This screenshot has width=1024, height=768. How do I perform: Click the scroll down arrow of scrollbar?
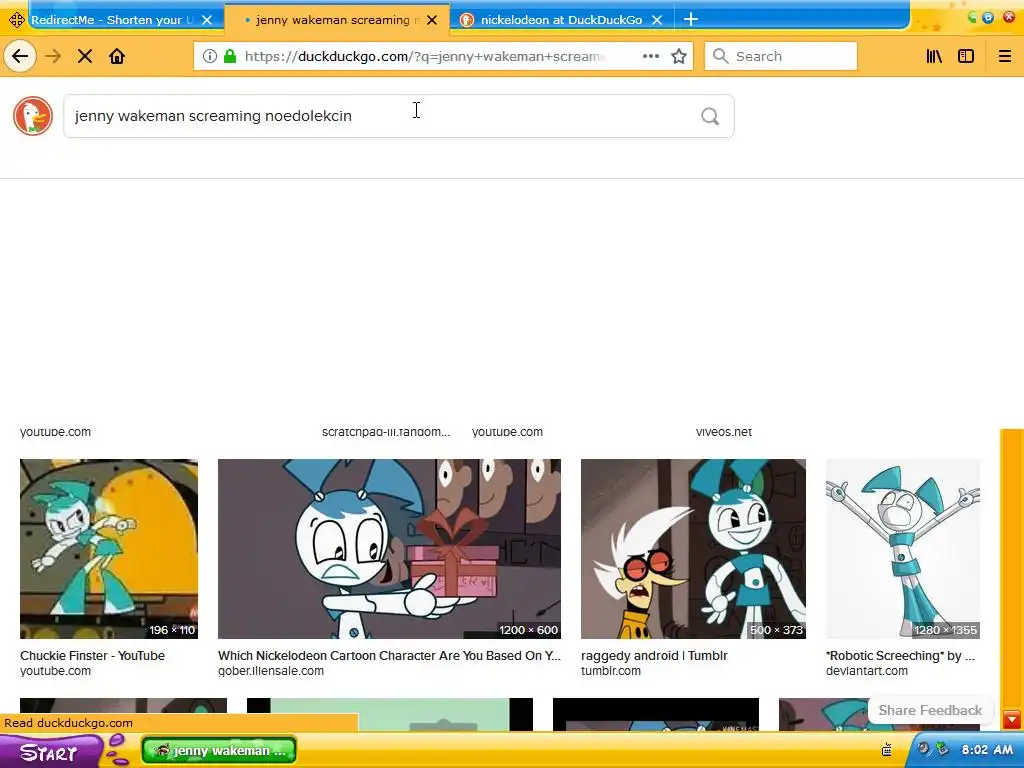point(1012,720)
